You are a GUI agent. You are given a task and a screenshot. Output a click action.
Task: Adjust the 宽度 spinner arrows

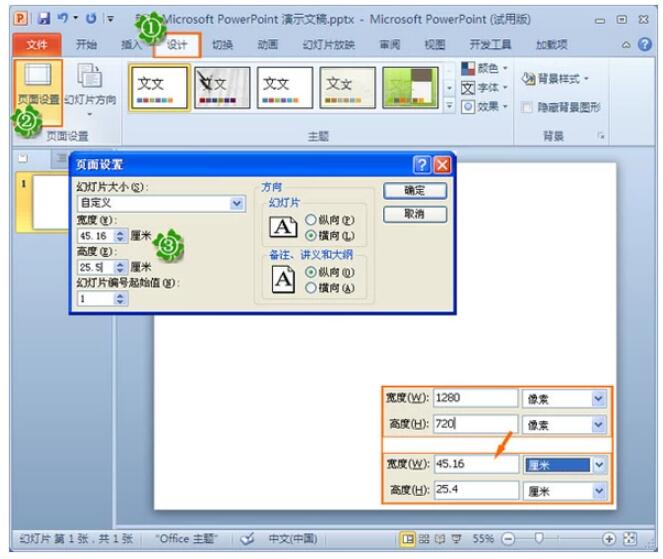[x=121, y=236]
